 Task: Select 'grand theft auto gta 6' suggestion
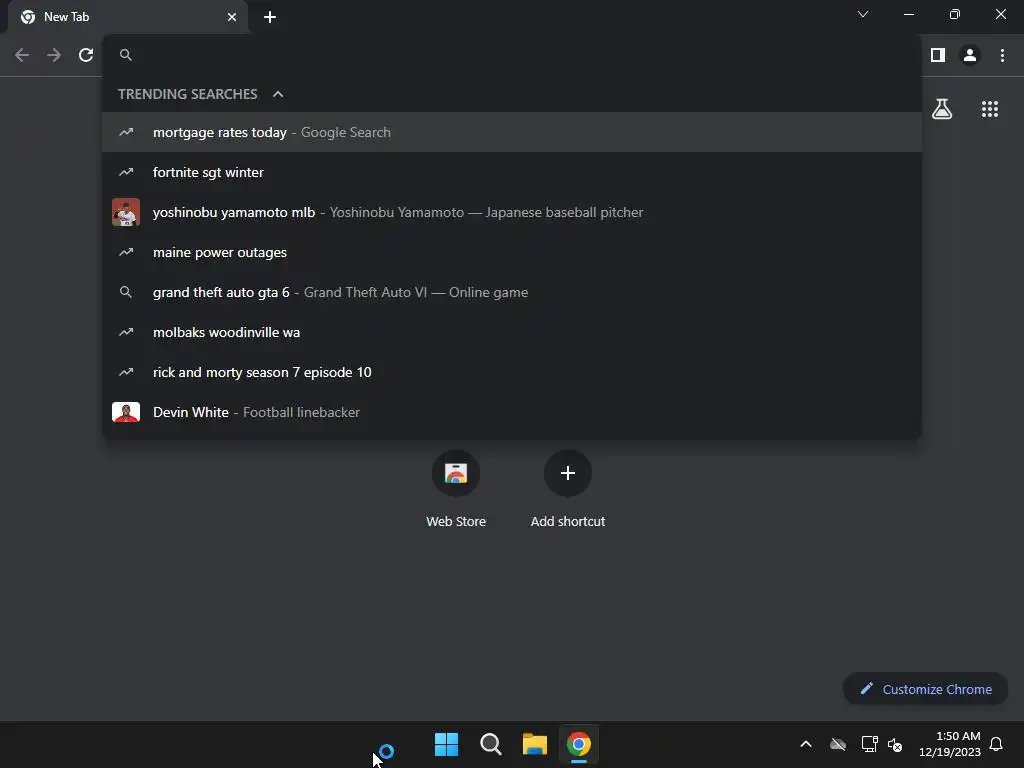click(x=512, y=293)
